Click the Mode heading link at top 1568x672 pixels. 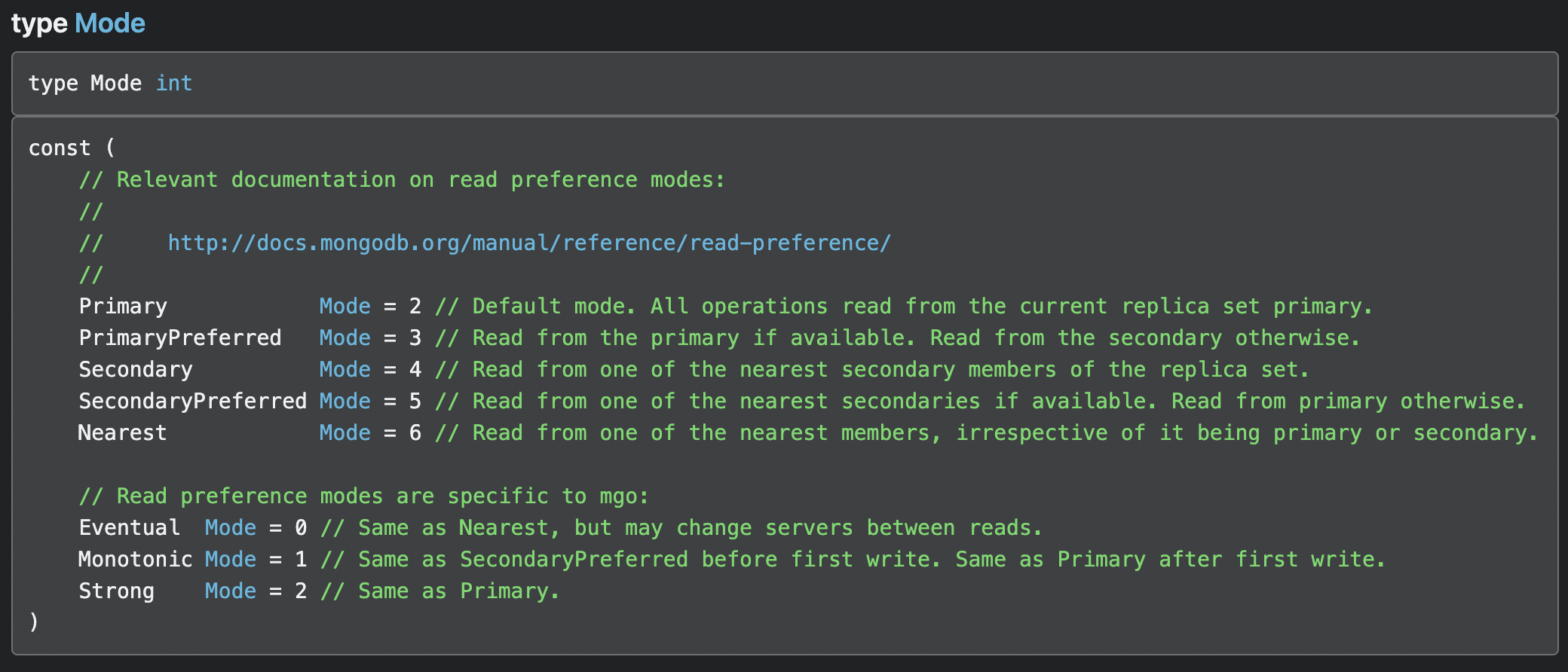tap(110, 24)
